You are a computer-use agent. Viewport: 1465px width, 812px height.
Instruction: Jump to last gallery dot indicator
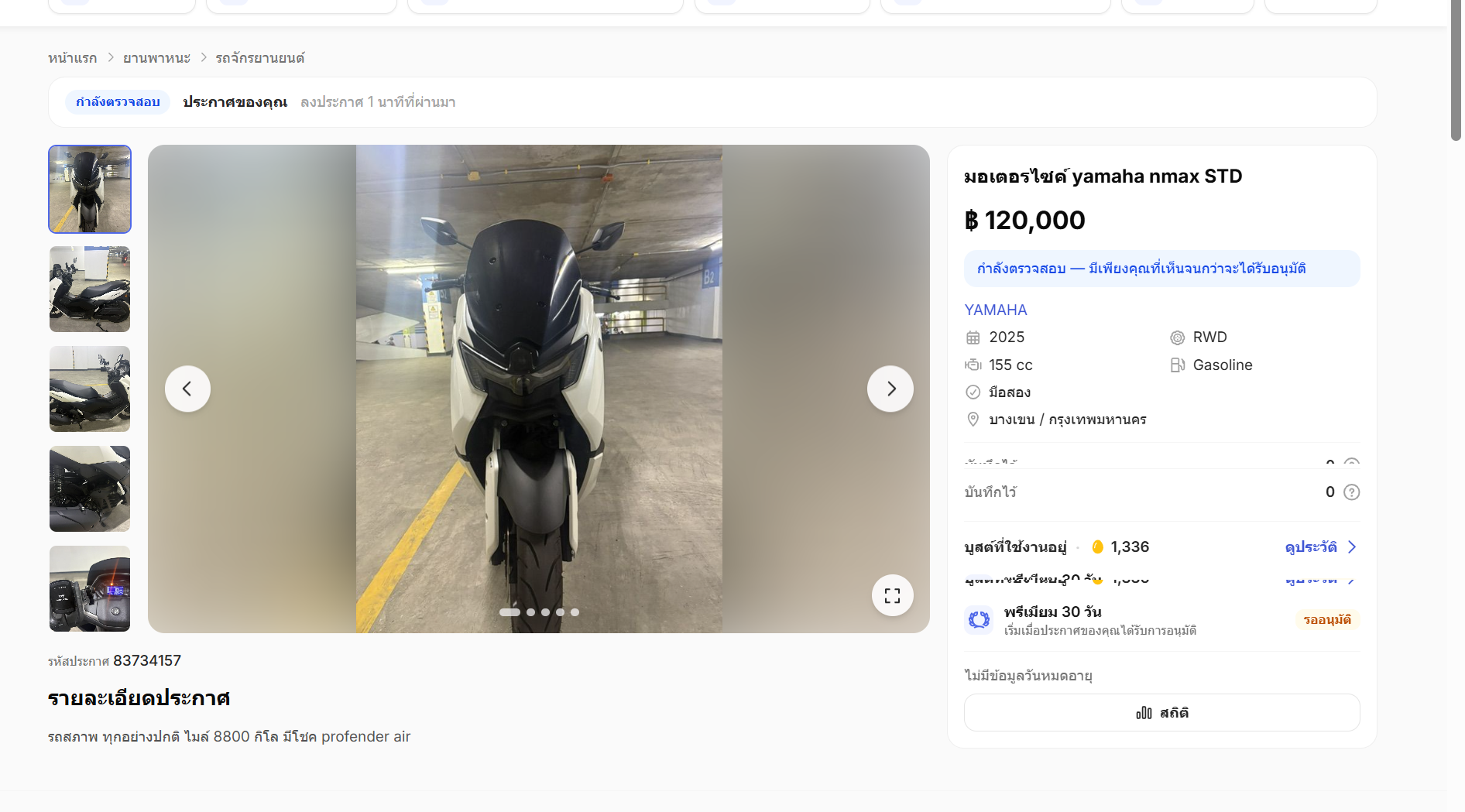pos(575,612)
